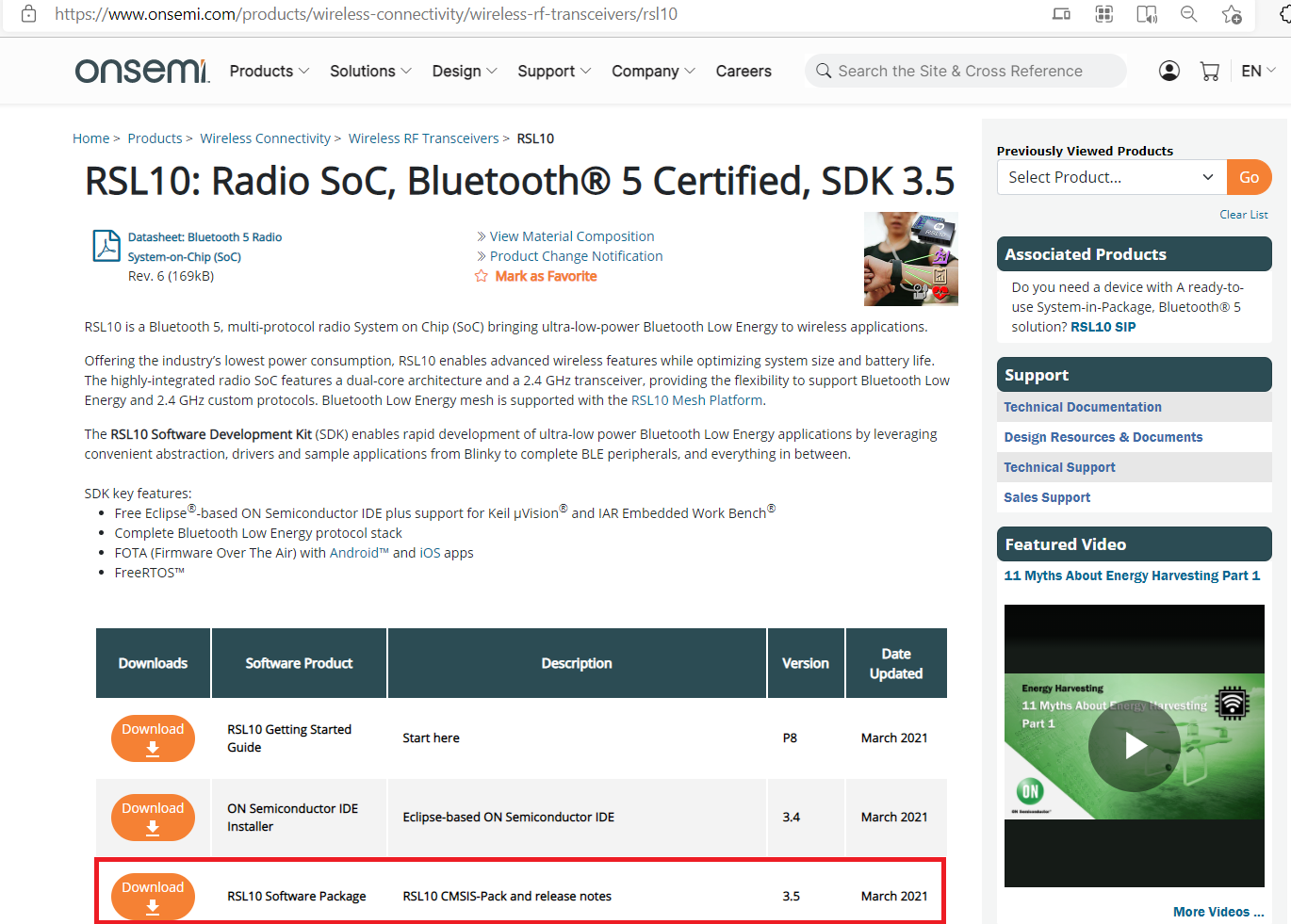
Task: Open the Android app link
Action: coord(359,553)
